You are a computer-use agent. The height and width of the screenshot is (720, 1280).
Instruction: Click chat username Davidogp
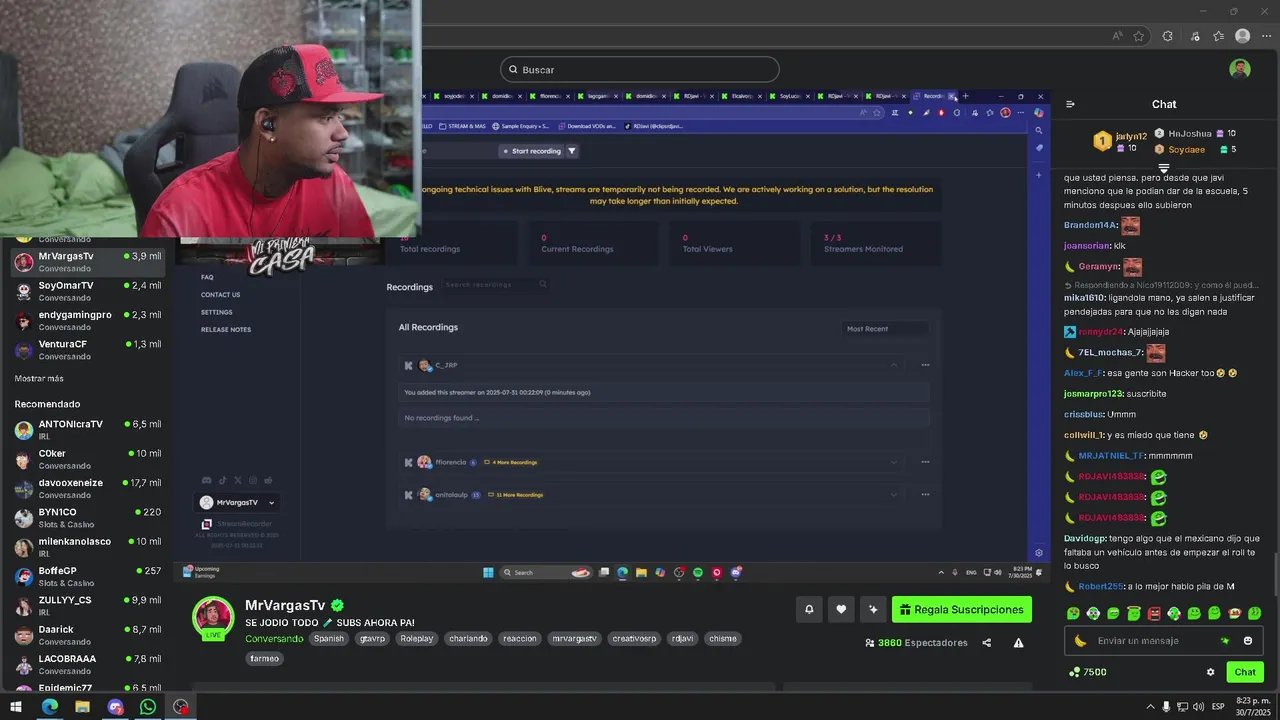[x=1084, y=538]
